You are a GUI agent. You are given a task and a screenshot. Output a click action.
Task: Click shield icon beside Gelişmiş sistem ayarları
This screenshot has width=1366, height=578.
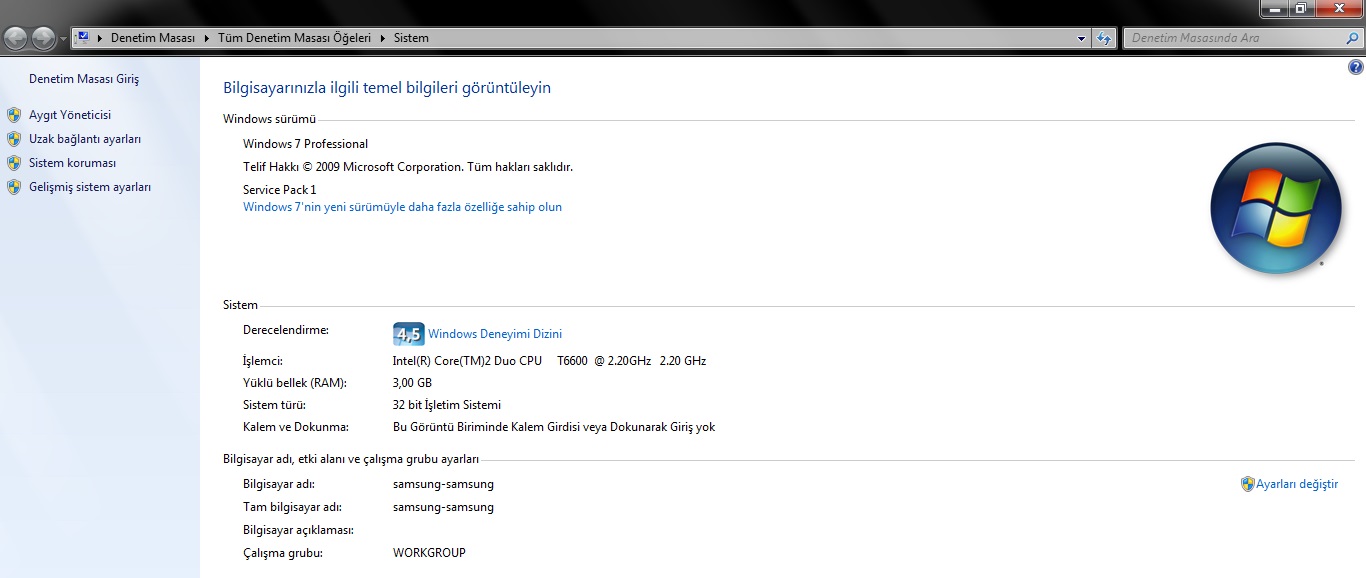[13, 187]
